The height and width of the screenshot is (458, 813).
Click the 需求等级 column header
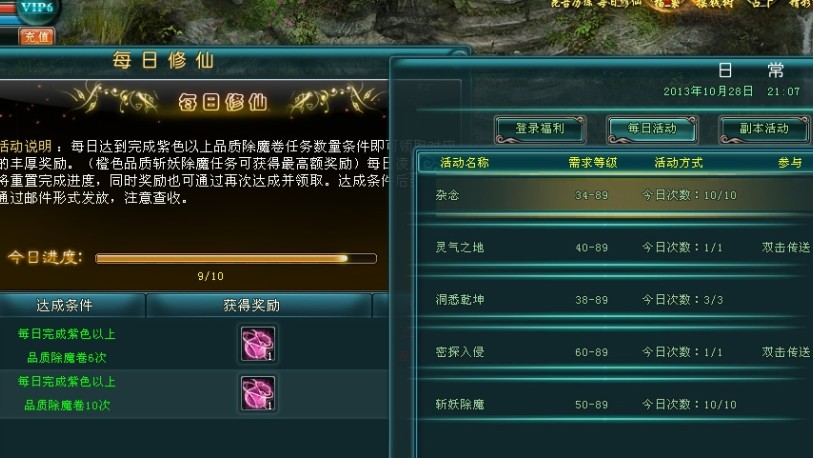coord(593,163)
